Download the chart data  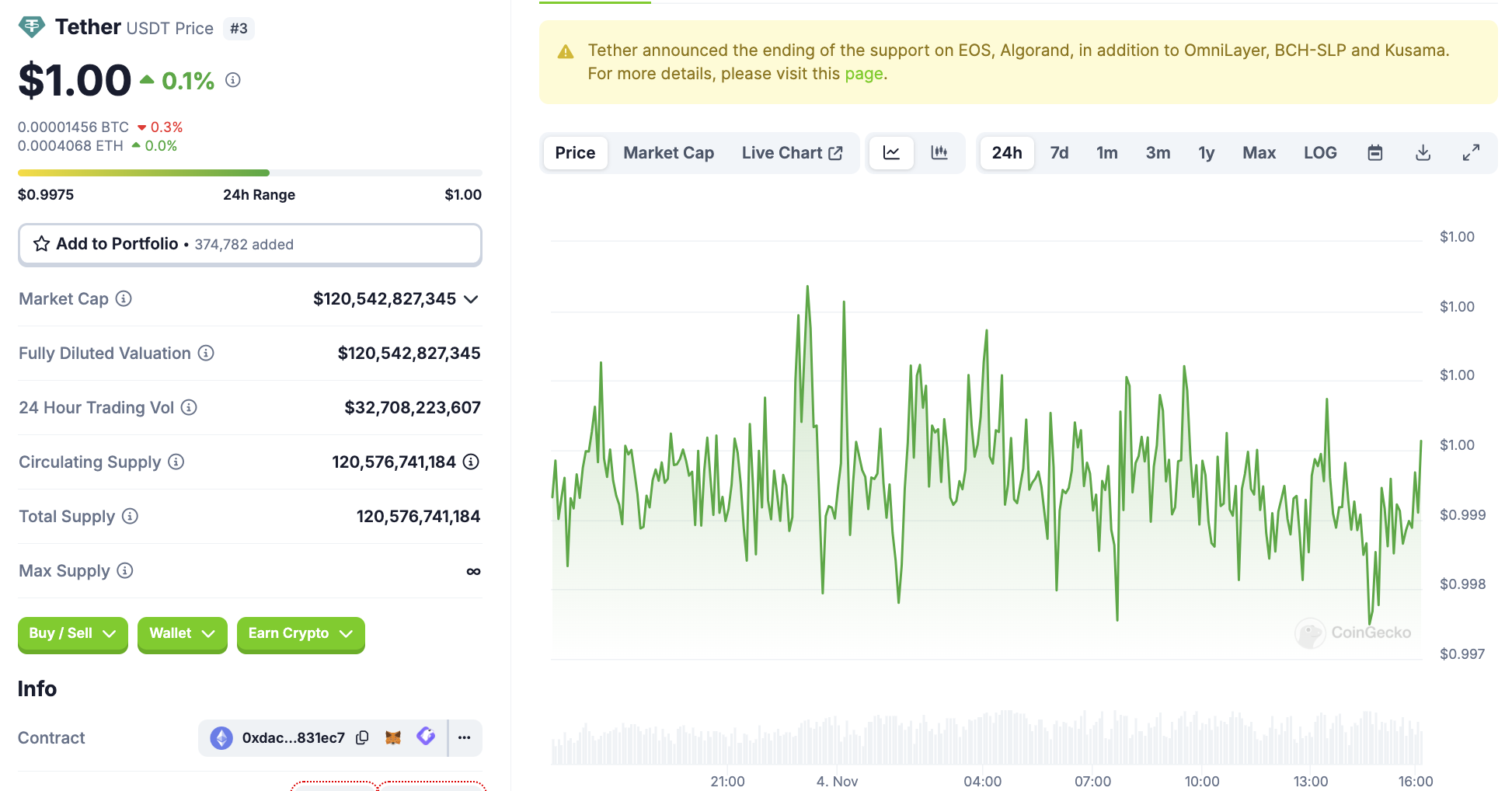coord(1423,153)
